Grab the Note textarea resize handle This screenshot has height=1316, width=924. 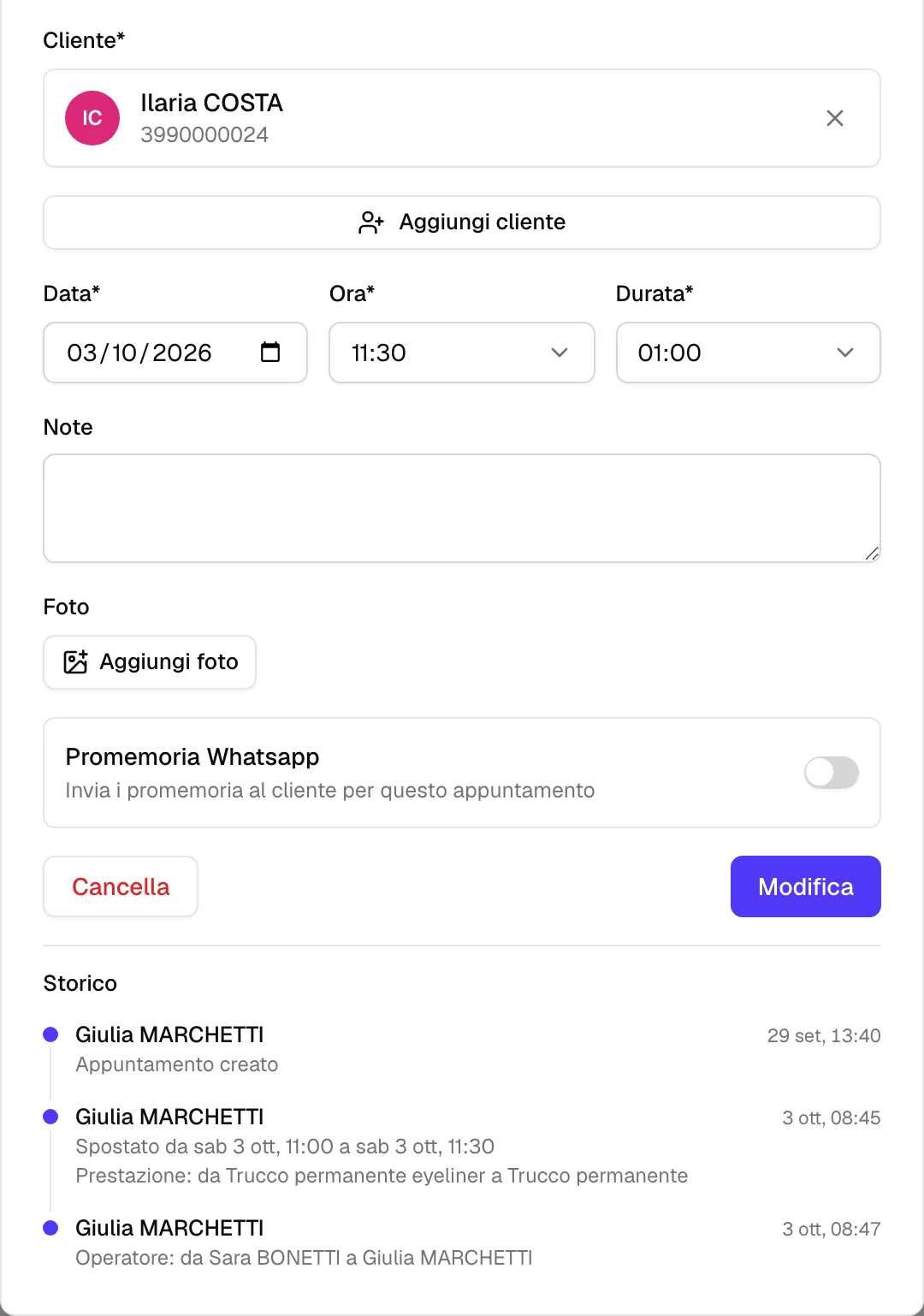coord(872,554)
